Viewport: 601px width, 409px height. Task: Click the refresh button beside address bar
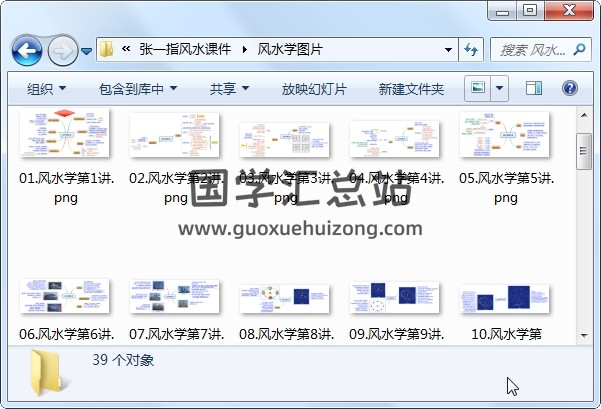pos(471,50)
